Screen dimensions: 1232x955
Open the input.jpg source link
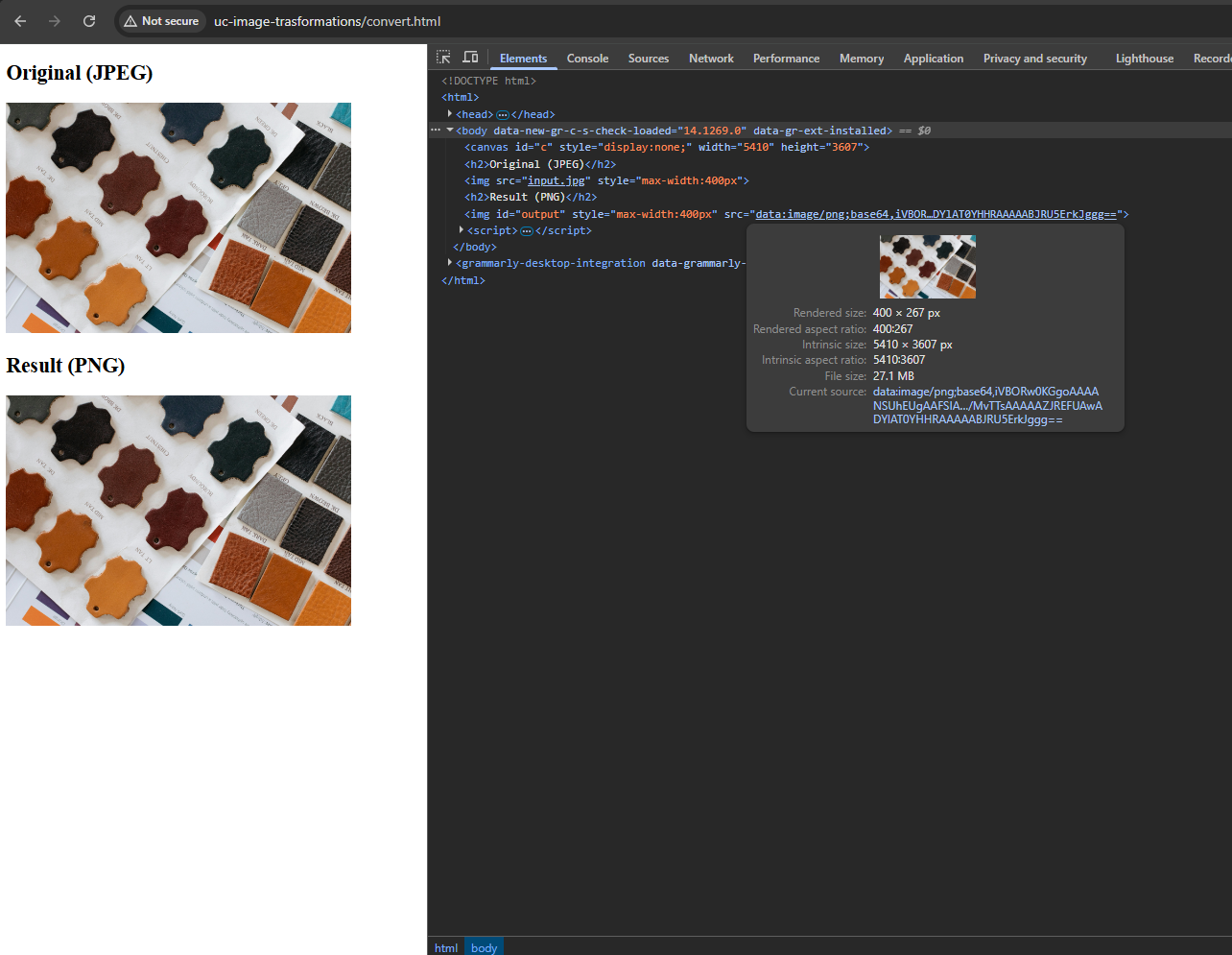pyautogui.click(x=557, y=180)
